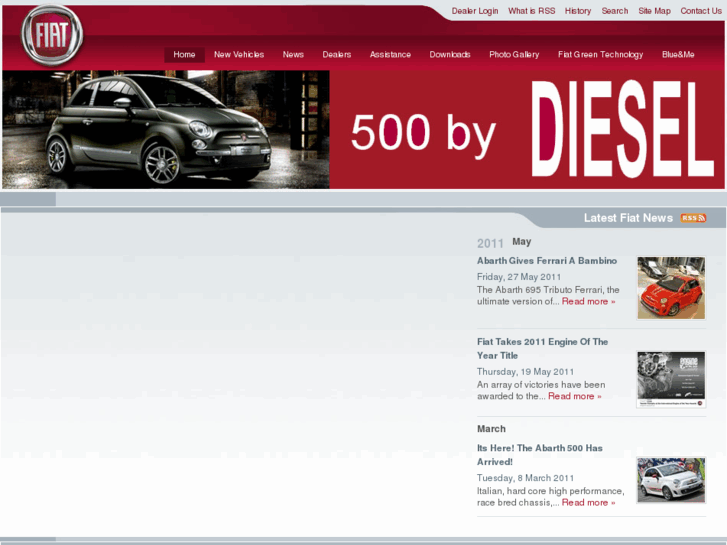This screenshot has width=727, height=545.
Task: Open the Downloads menu item
Action: coord(450,55)
